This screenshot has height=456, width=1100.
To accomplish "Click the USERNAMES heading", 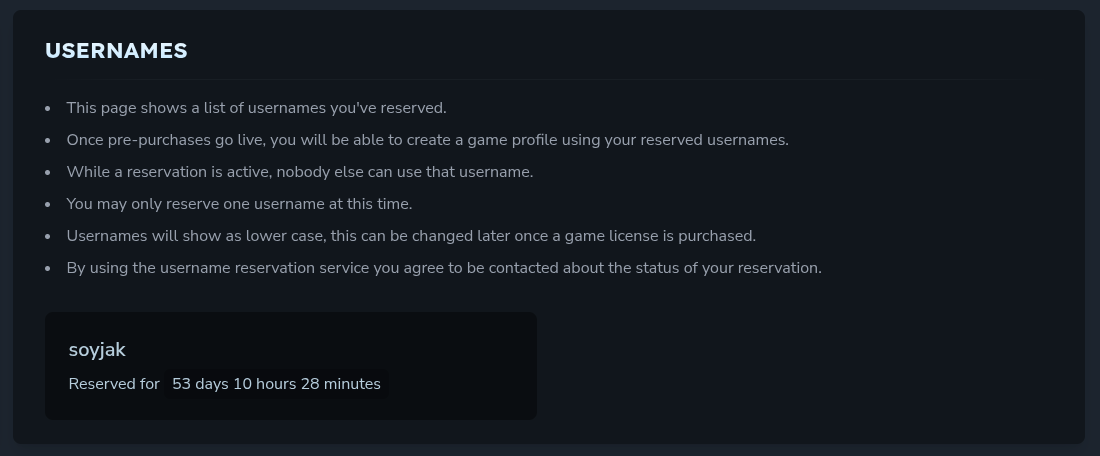I will pos(116,51).
